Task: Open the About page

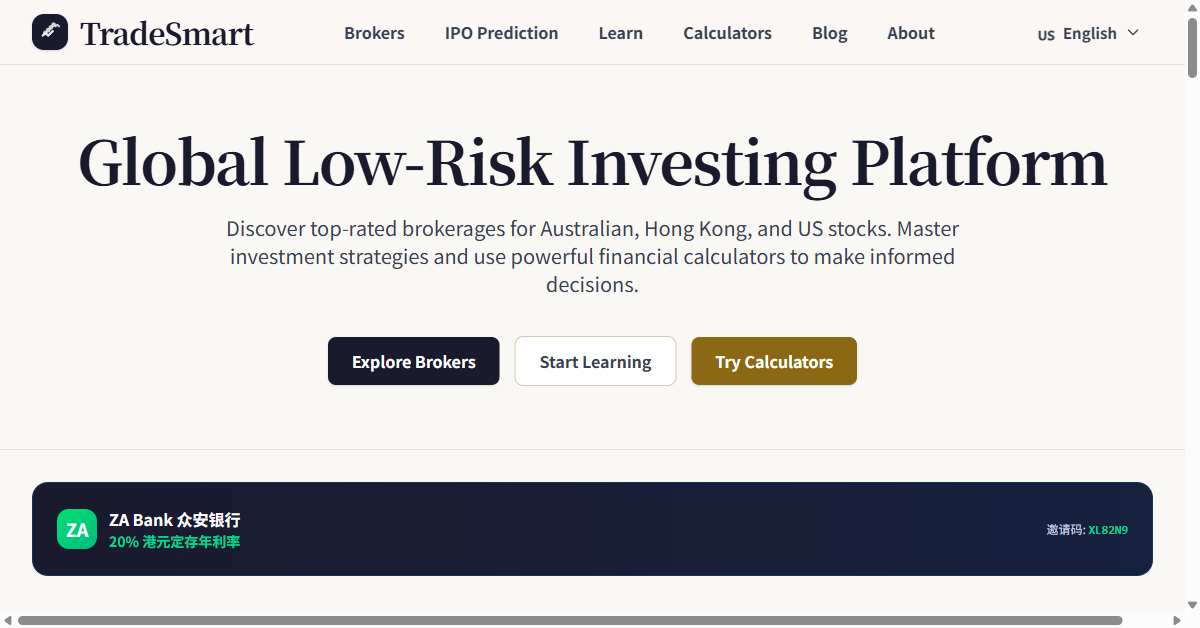Action: [910, 33]
